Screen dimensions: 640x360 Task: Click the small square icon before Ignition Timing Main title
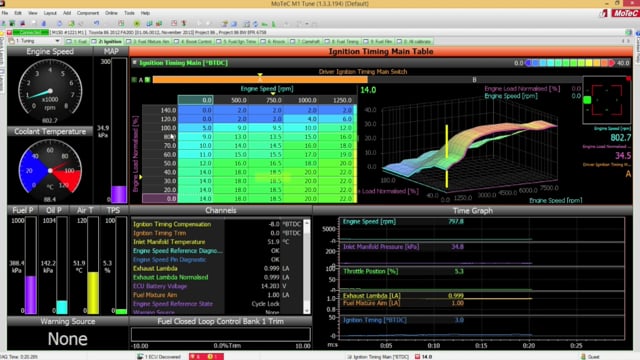pyautogui.click(x=134, y=62)
